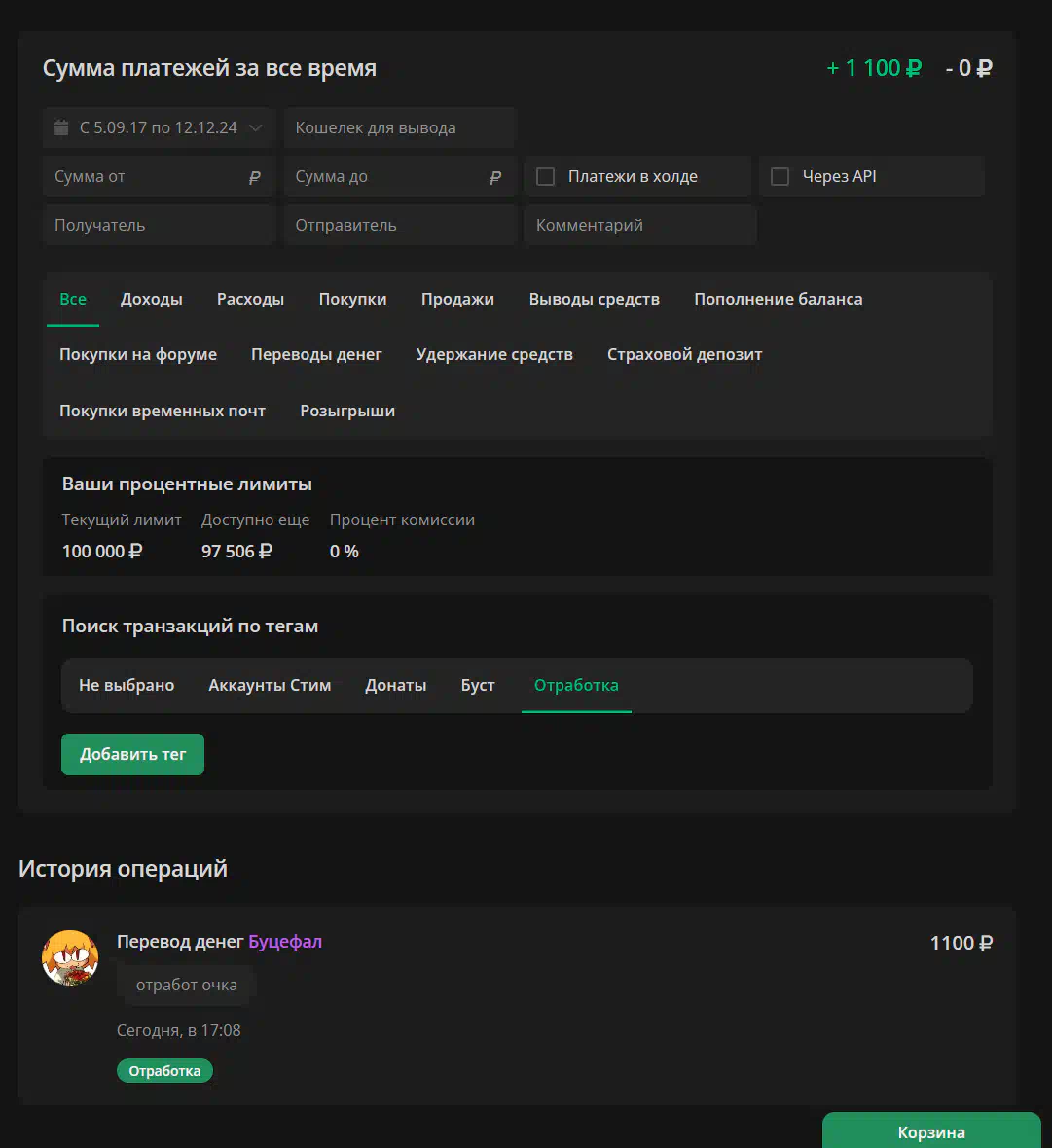The width and height of the screenshot is (1052, 1148).
Task: Focus the Комментарий input field
Action: pos(640,225)
